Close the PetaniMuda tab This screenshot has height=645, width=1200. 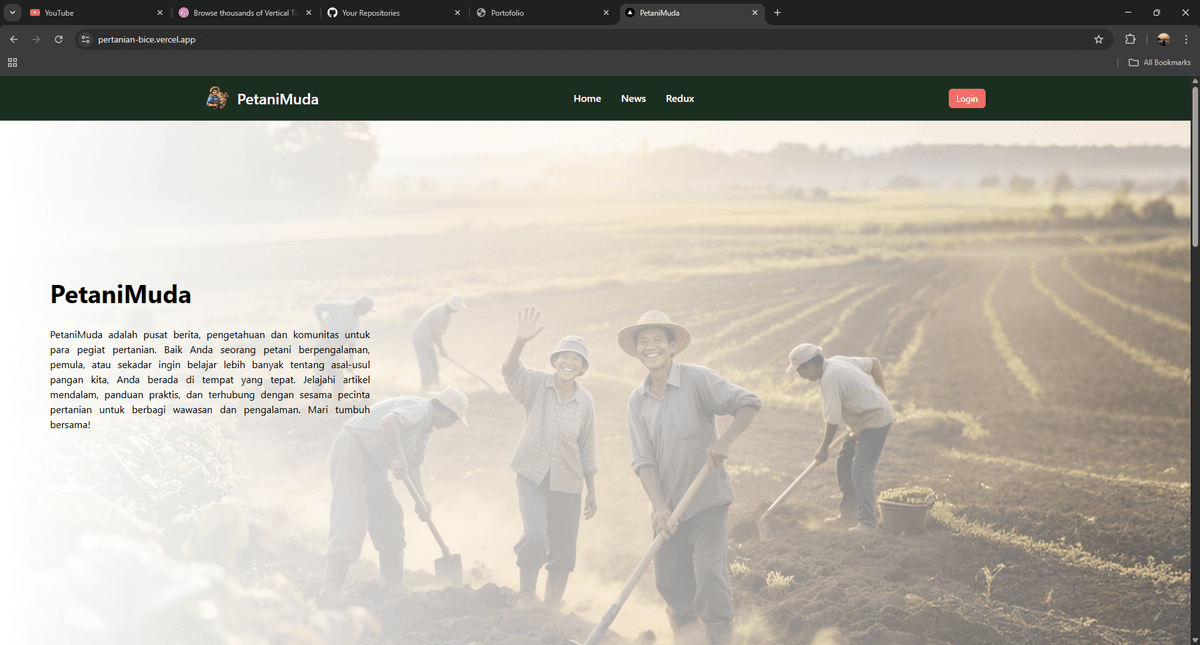[755, 13]
